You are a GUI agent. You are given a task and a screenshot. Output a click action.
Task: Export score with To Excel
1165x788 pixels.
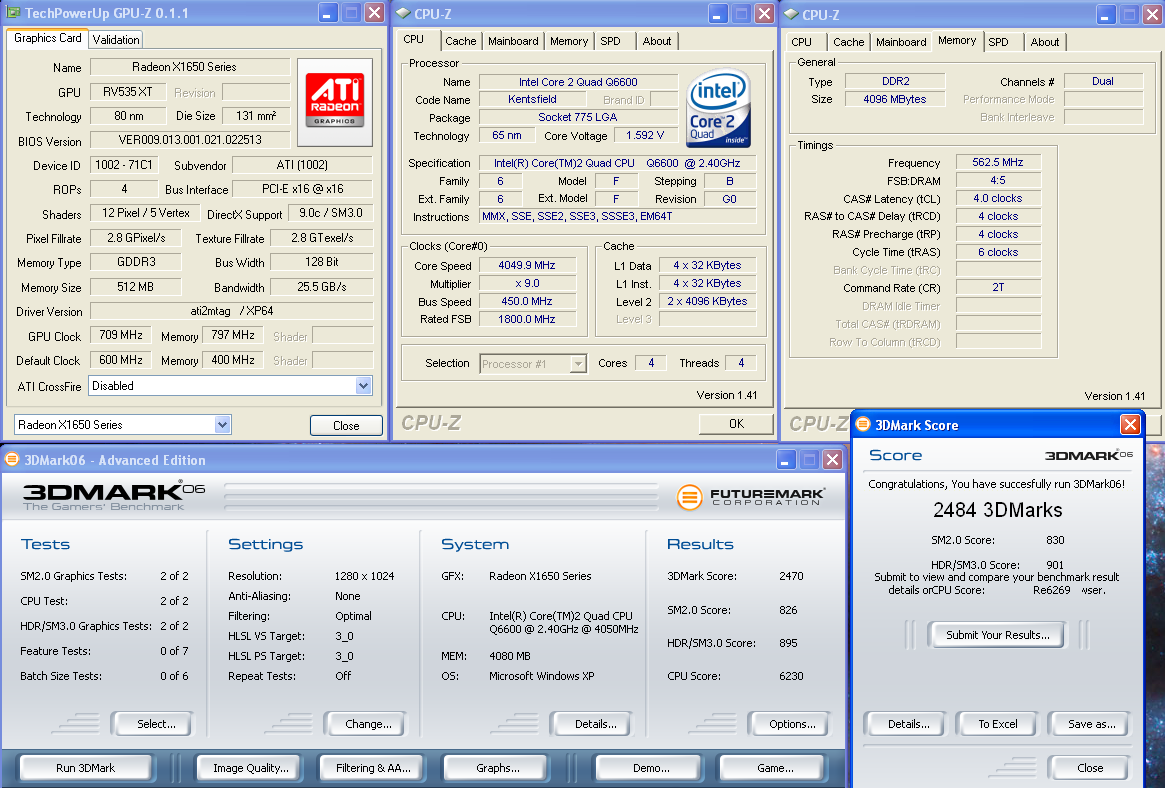[x=998, y=723]
